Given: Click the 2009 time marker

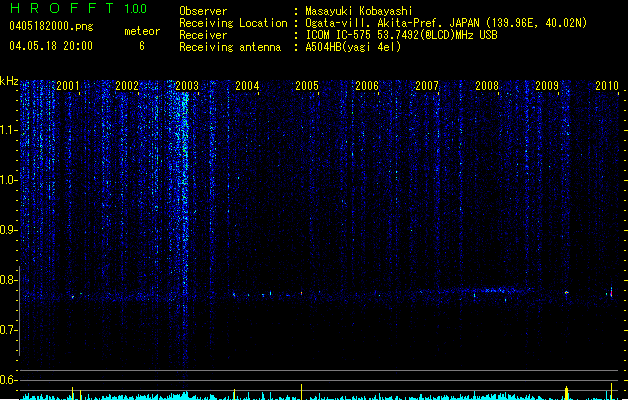Looking at the screenshot, I should point(547,85).
